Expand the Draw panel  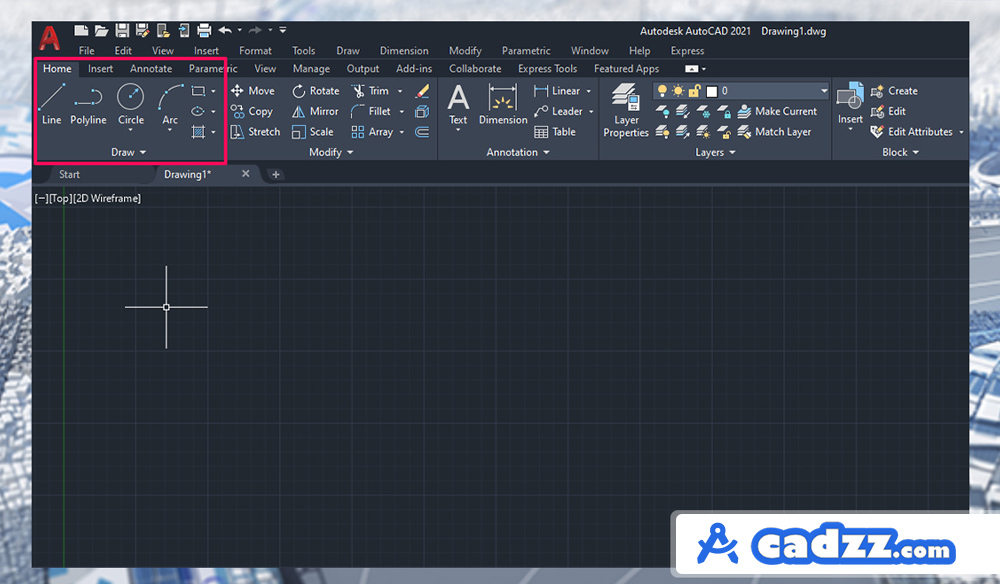pyautogui.click(x=129, y=152)
